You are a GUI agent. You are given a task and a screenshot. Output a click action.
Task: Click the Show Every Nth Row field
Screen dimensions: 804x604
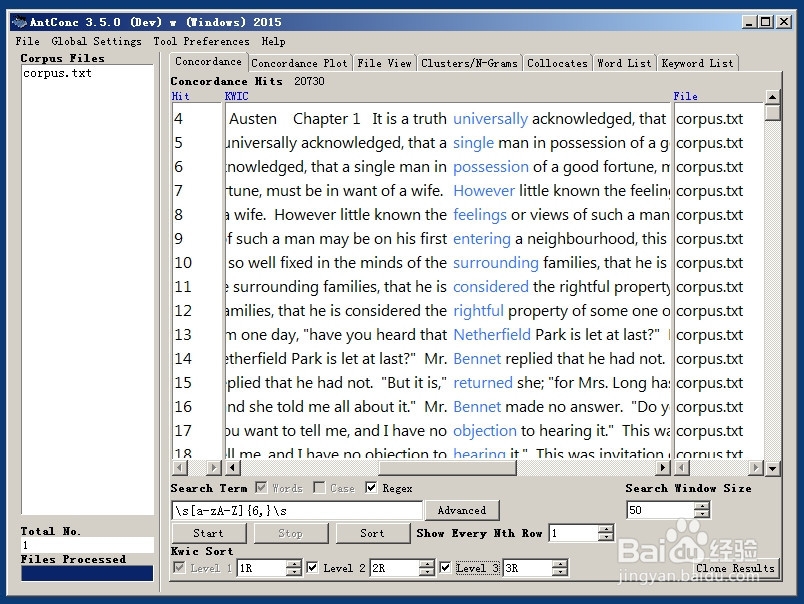tap(573, 533)
